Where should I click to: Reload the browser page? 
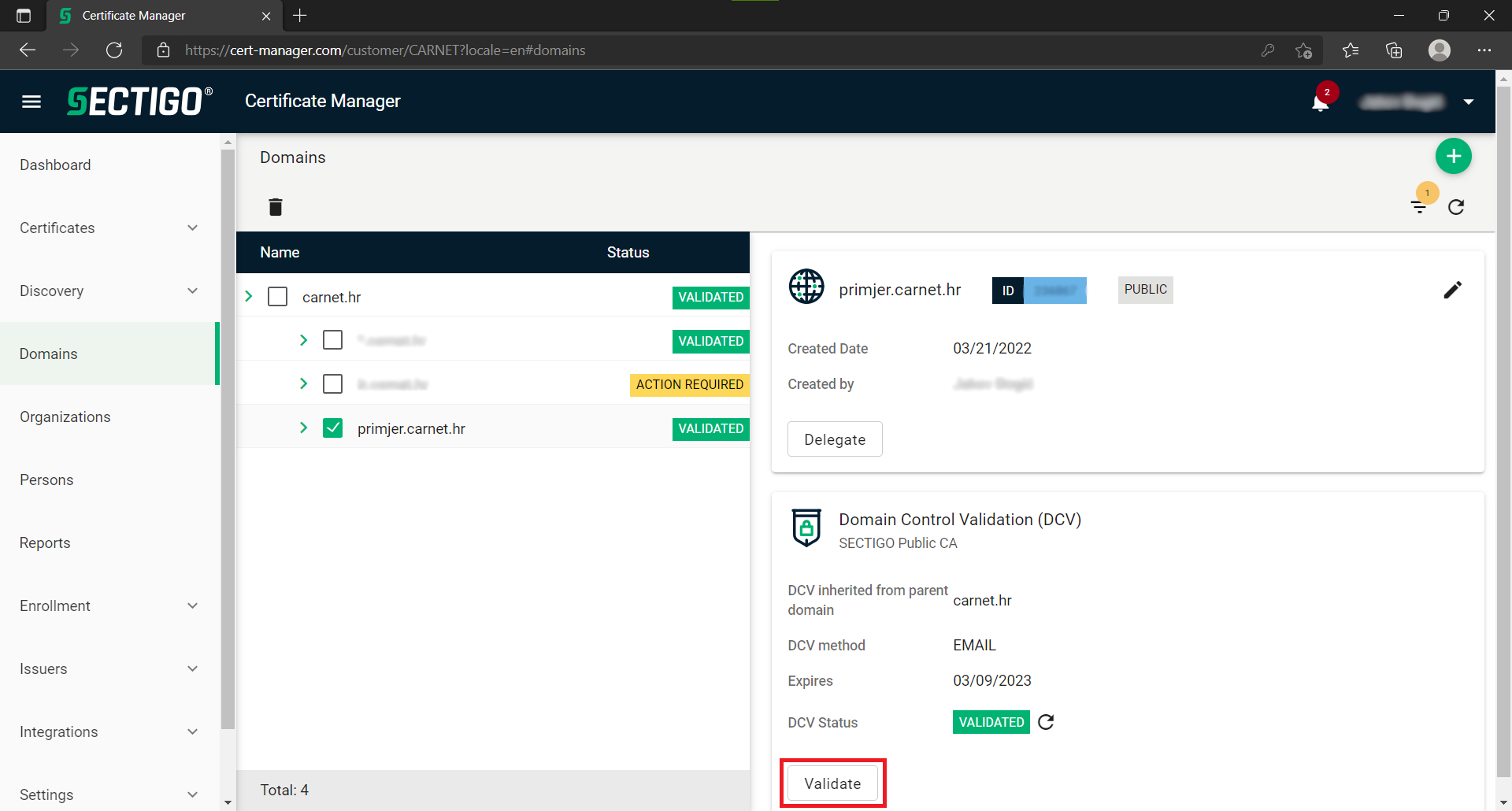[114, 50]
